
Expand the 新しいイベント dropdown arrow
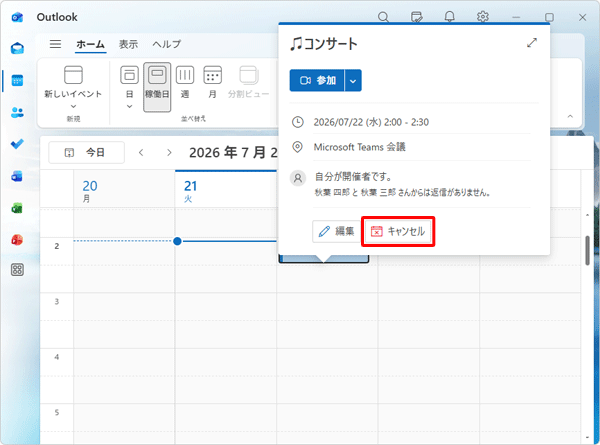73,106
